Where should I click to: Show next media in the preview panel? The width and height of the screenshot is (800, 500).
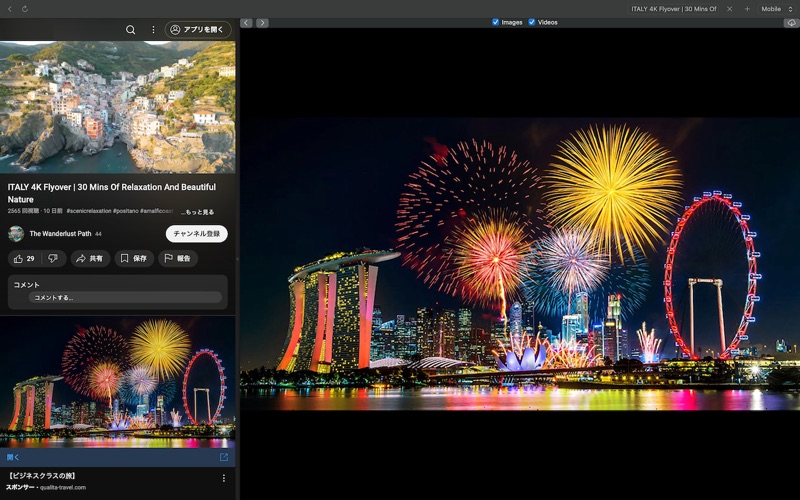[x=262, y=22]
